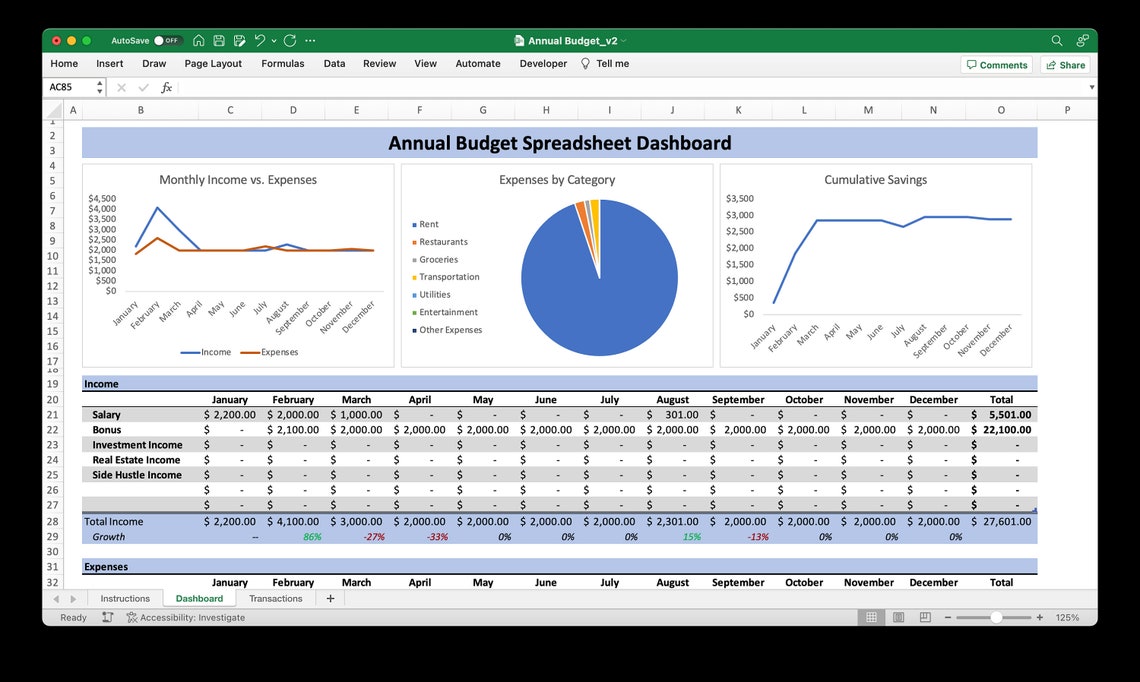
Task: Open Page Layout view from the status bar
Action: pyautogui.click(x=896, y=617)
